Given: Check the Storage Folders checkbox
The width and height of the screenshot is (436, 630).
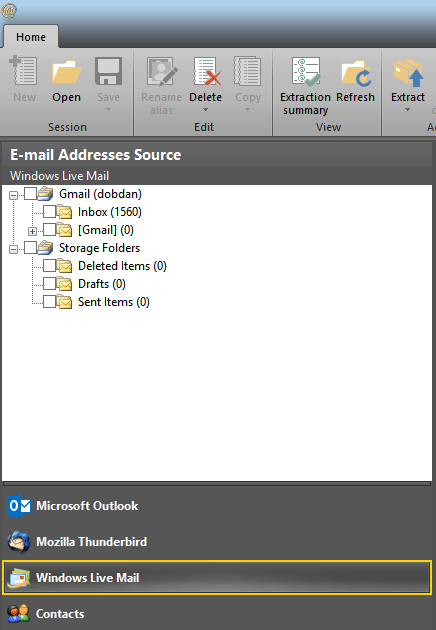Looking at the screenshot, I should pyautogui.click(x=31, y=248).
